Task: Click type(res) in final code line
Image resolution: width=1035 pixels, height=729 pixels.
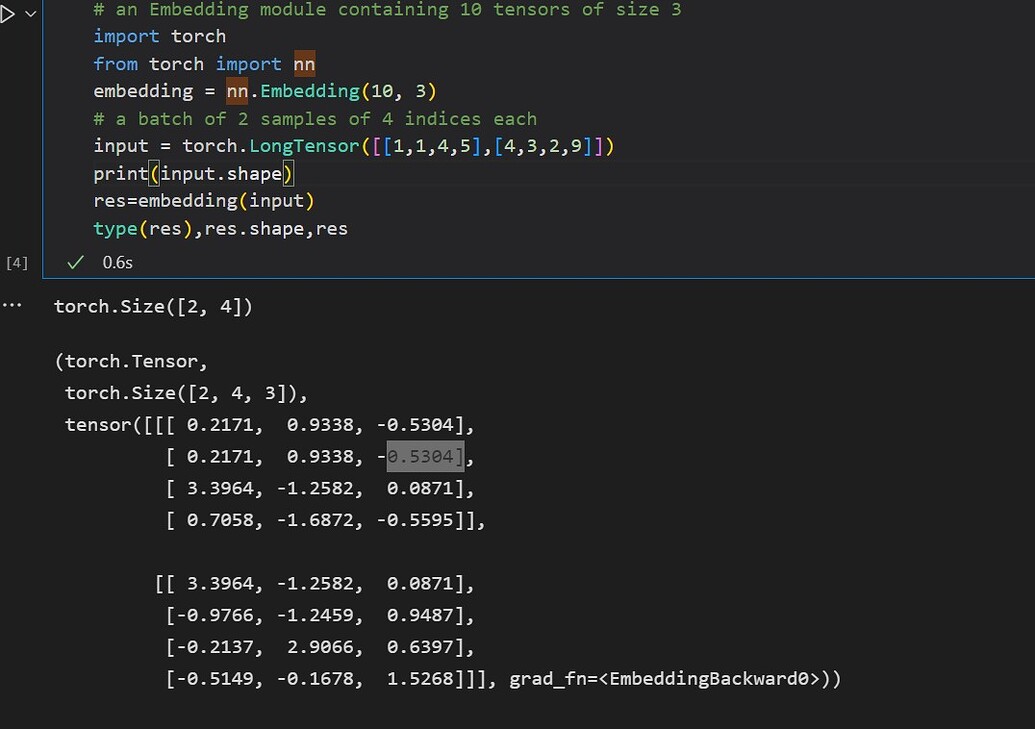Action: [x=138, y=228]
